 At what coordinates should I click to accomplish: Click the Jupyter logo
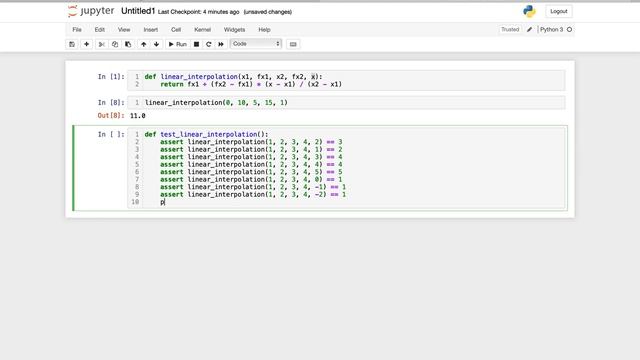point(91,11)
